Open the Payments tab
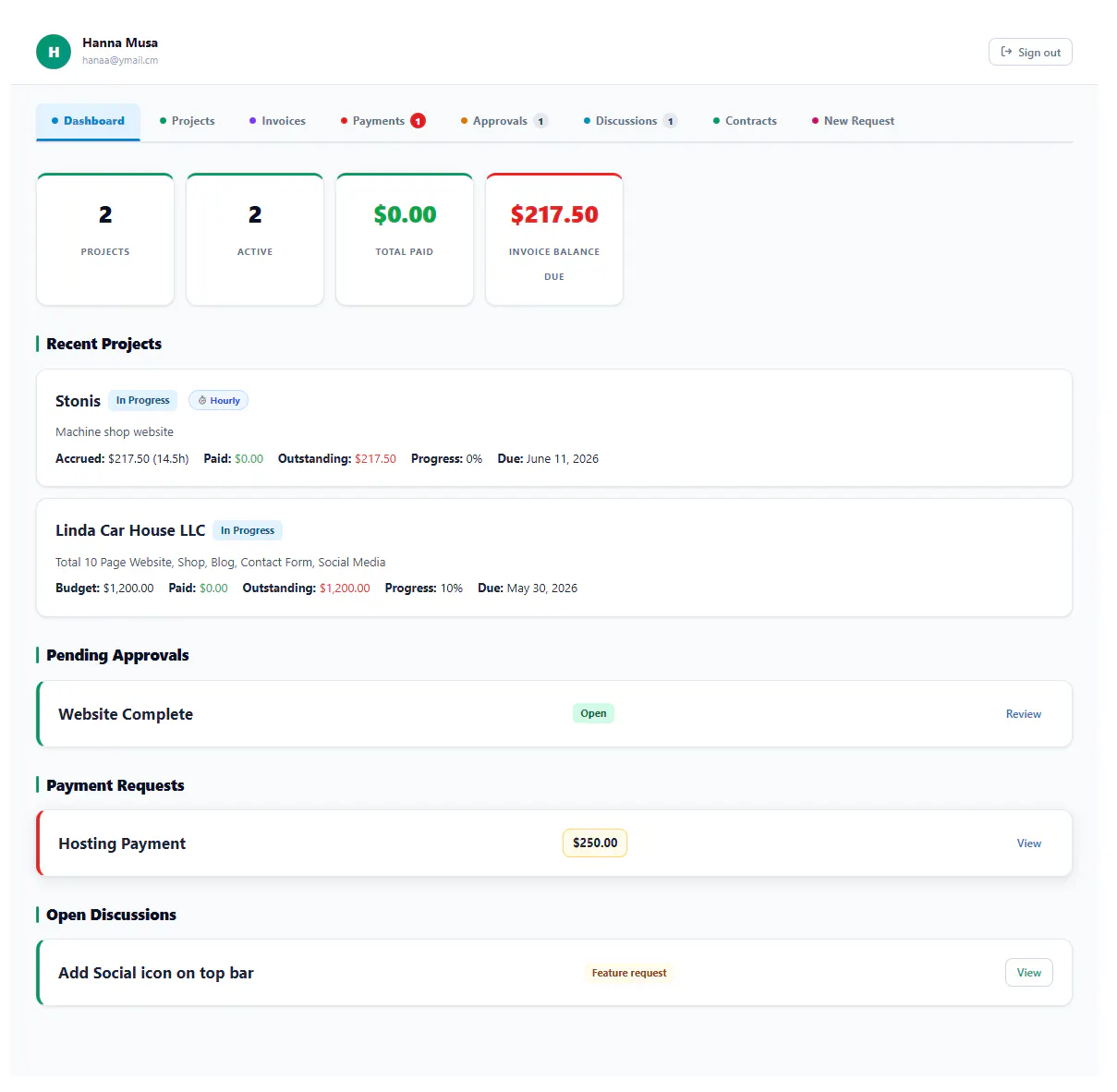Viewport: 1117px width, 1092px height. tap(382, 121)
